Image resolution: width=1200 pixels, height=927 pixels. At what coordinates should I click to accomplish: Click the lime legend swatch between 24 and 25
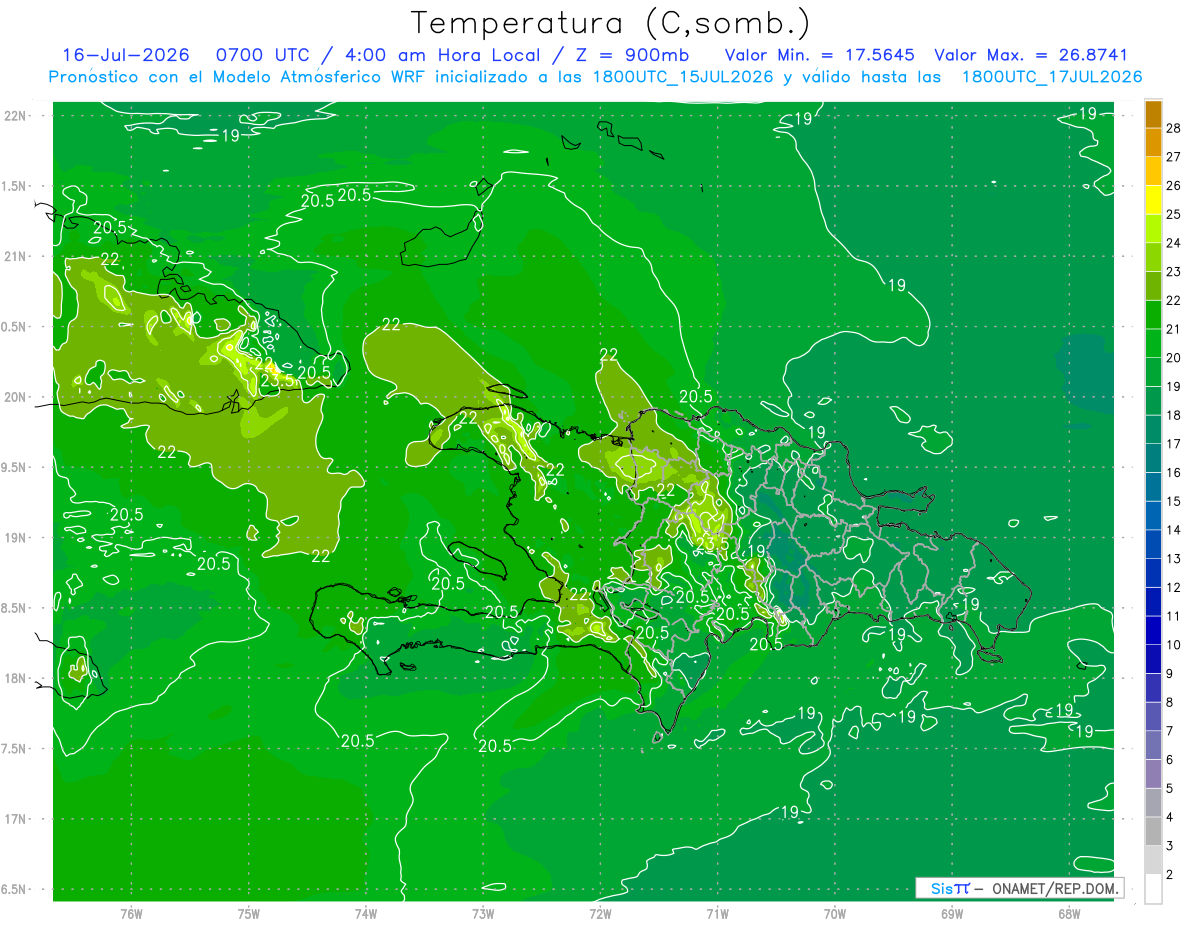[1153, 228]
